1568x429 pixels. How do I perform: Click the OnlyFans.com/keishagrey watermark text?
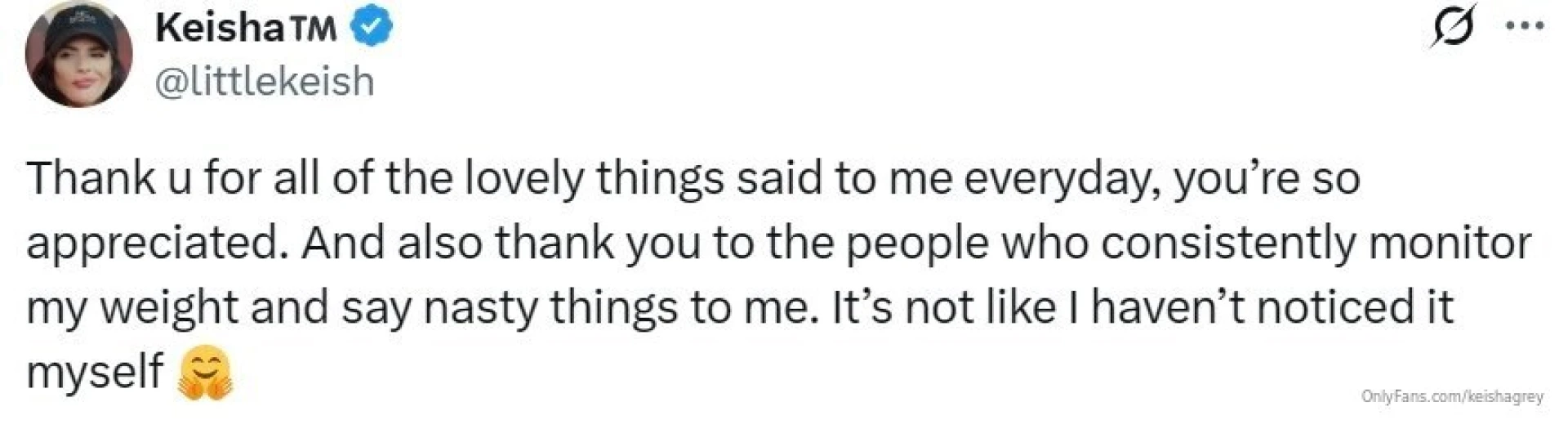tap(1452, 397)
